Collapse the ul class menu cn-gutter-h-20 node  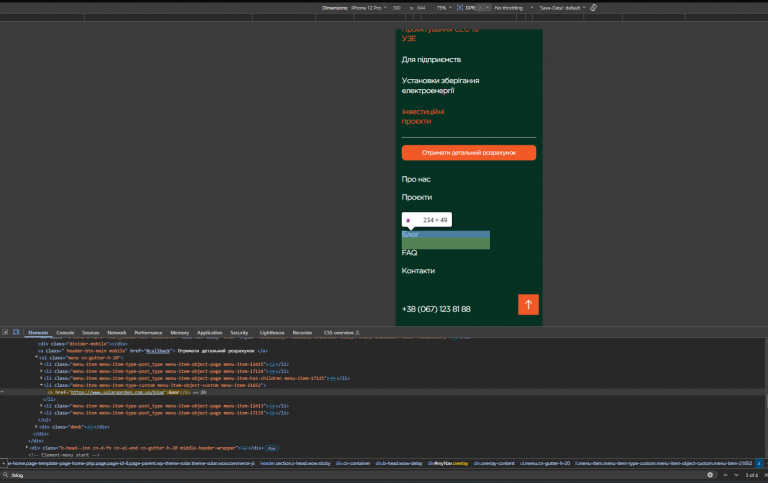pos(36,358)
